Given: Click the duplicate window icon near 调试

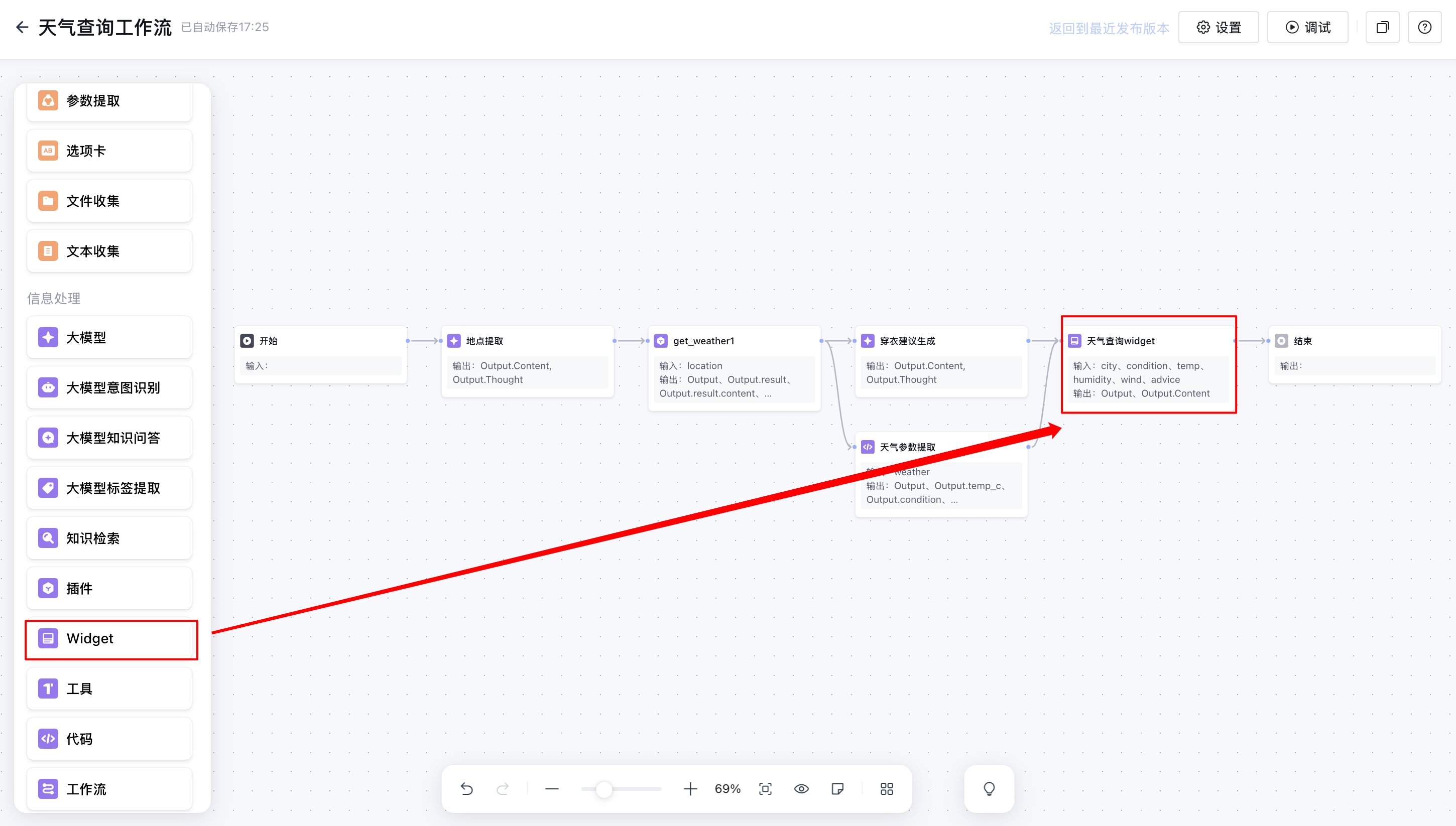Looking at the screenshot, I should tap(1382, 27).
